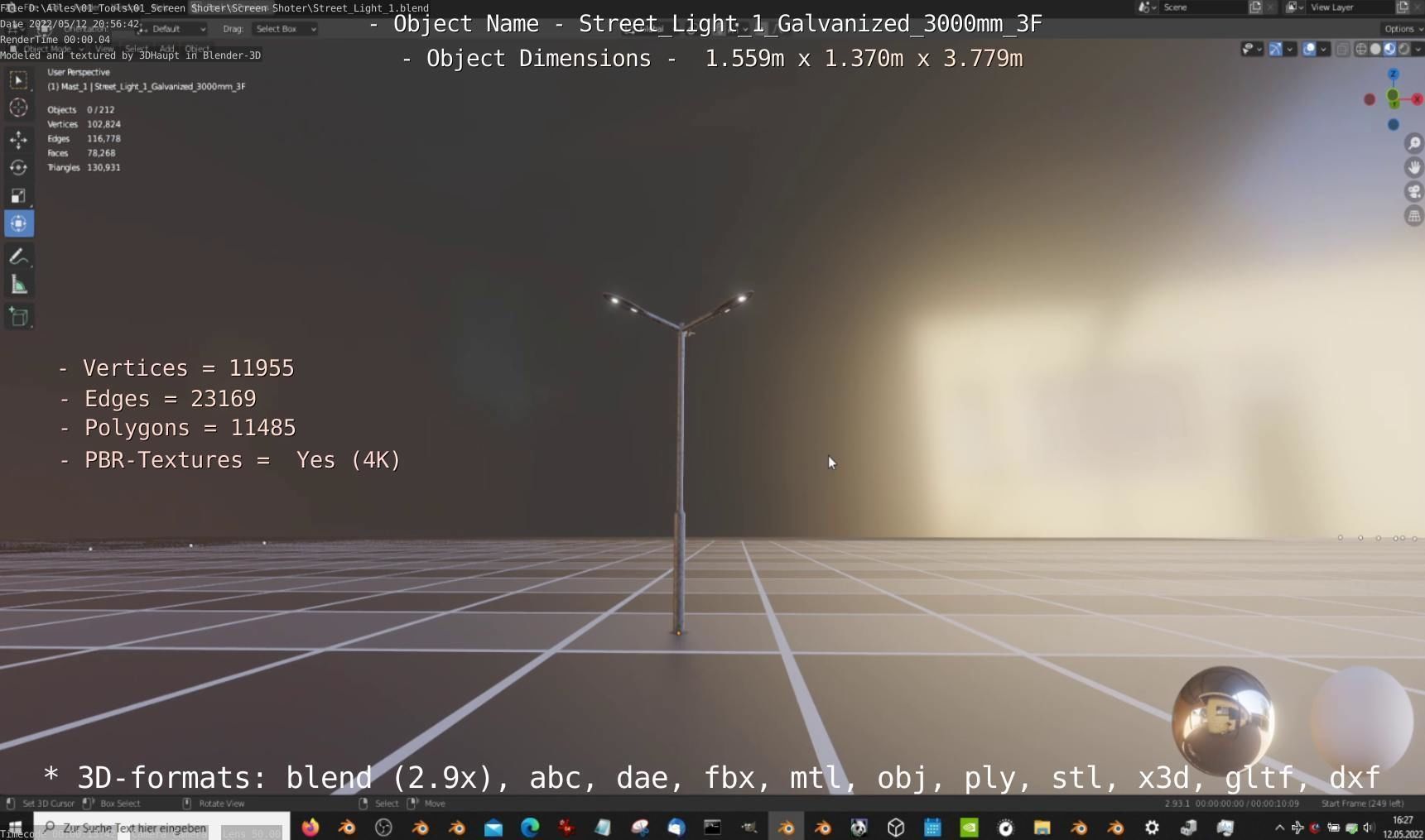1425x840 pixels.
Task: Select the 3D Cursor tool
Action: point(18,108)
